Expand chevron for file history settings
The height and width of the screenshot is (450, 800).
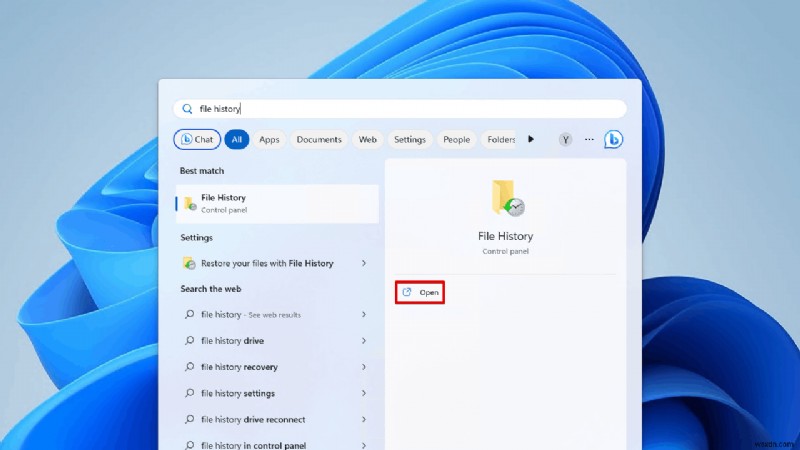click(x=364, y=393)
